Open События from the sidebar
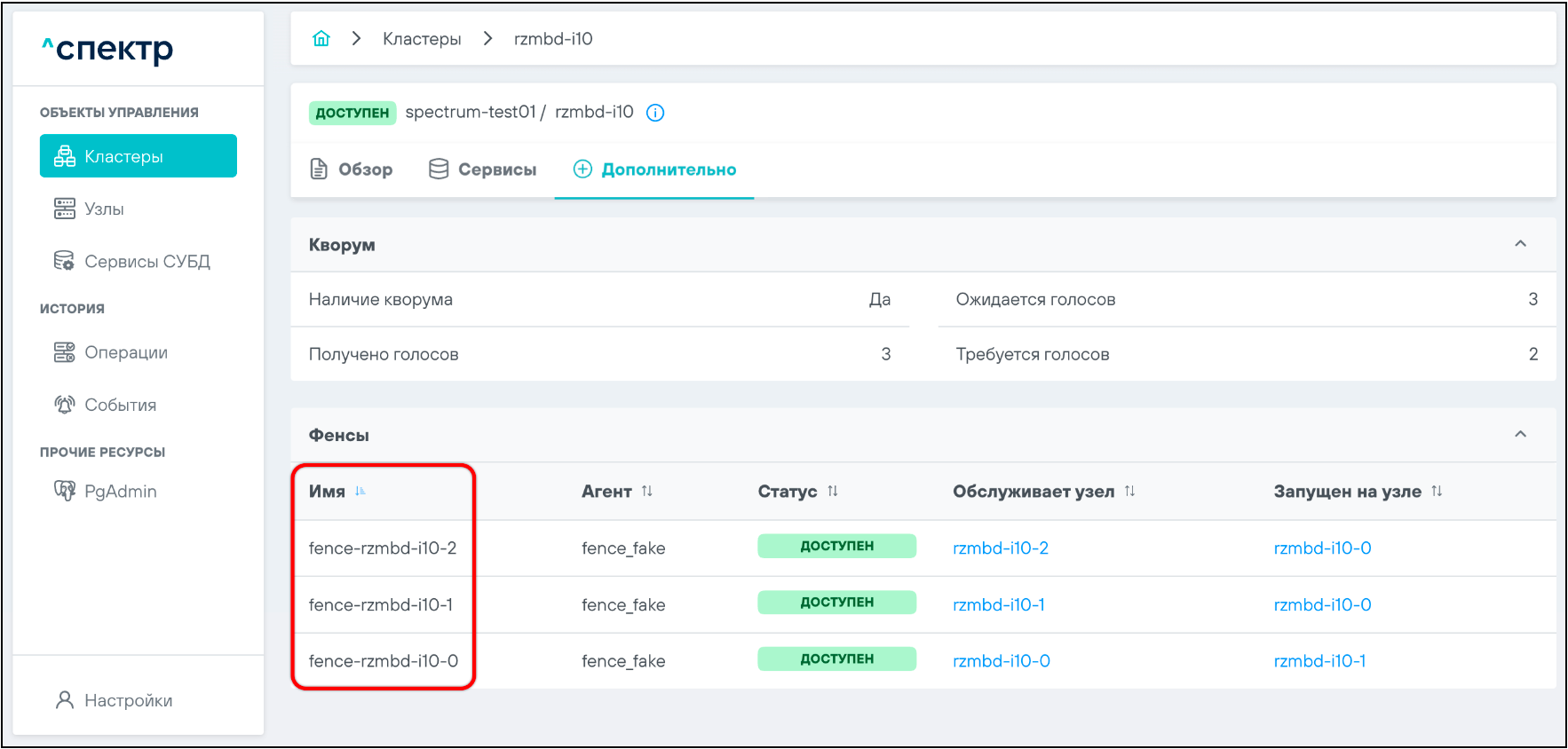 [x=120, y=406]
